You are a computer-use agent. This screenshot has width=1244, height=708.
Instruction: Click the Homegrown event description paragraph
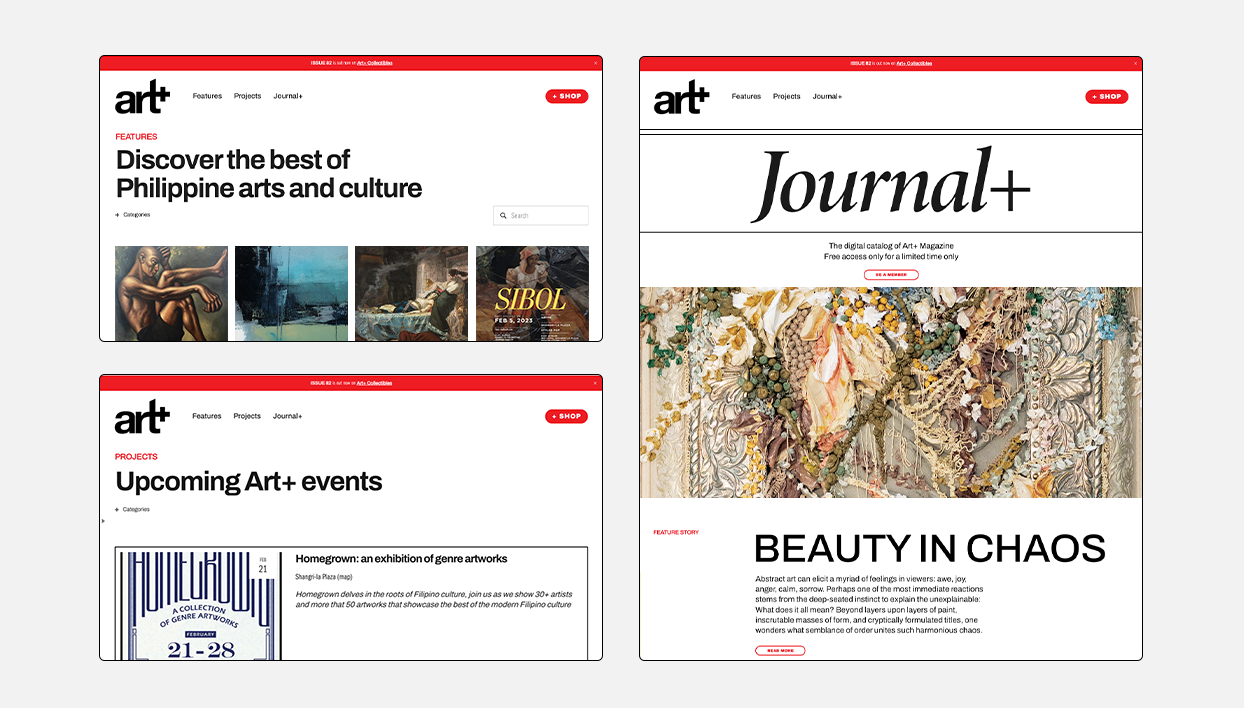click(433, 599)
